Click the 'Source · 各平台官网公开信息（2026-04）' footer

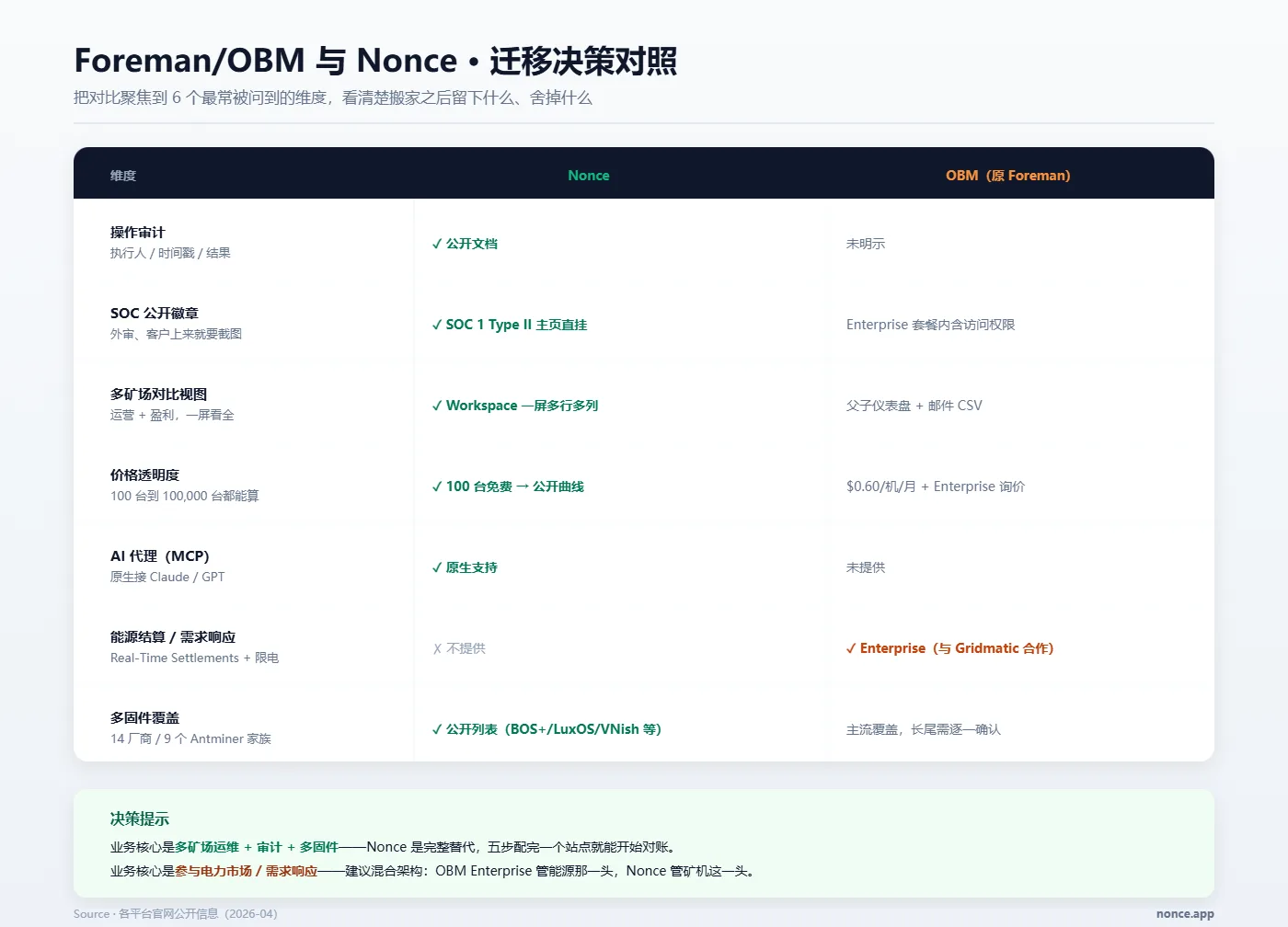coord(176,914)
